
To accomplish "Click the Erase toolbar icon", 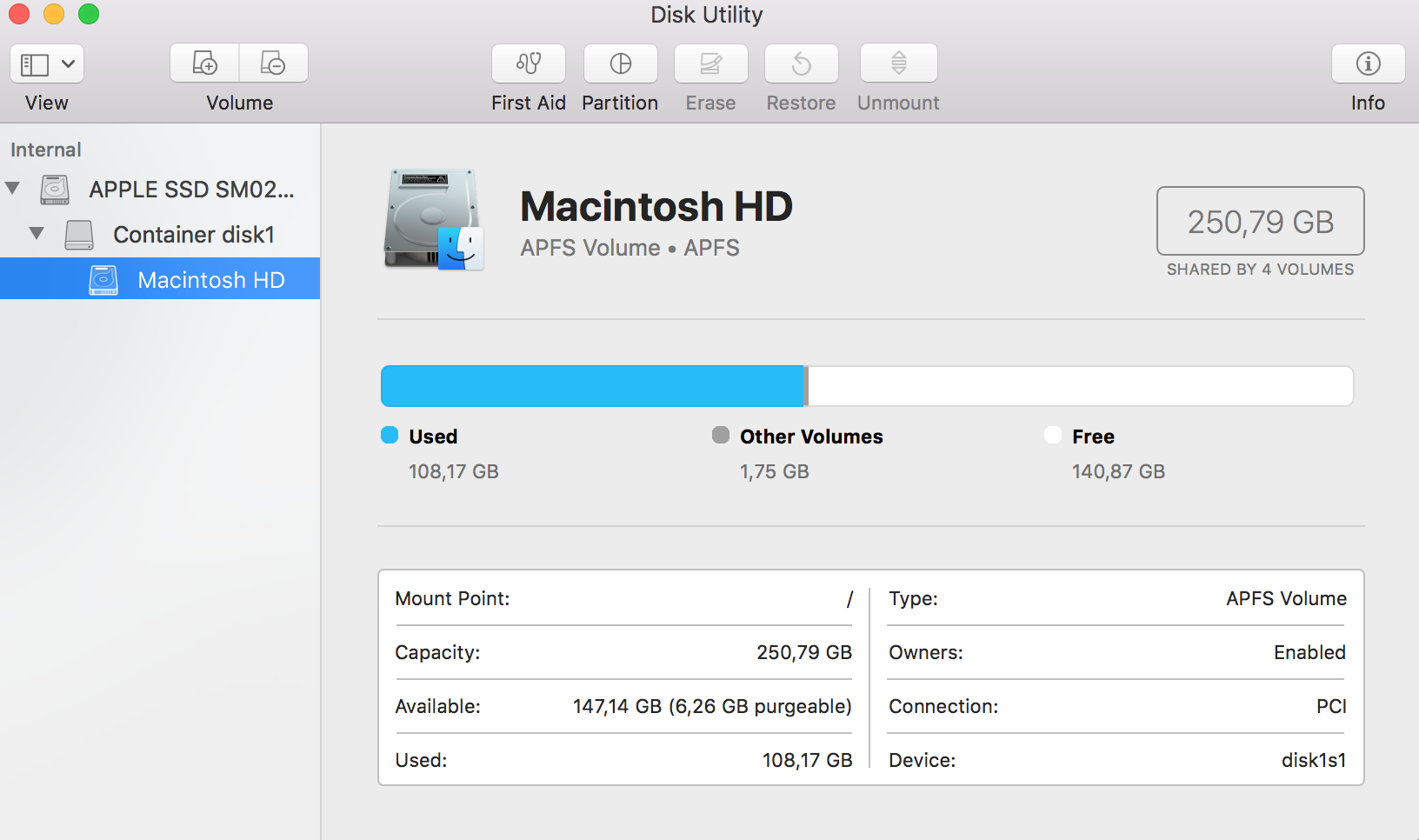I will pyautogui.click(x=711, y=63).
